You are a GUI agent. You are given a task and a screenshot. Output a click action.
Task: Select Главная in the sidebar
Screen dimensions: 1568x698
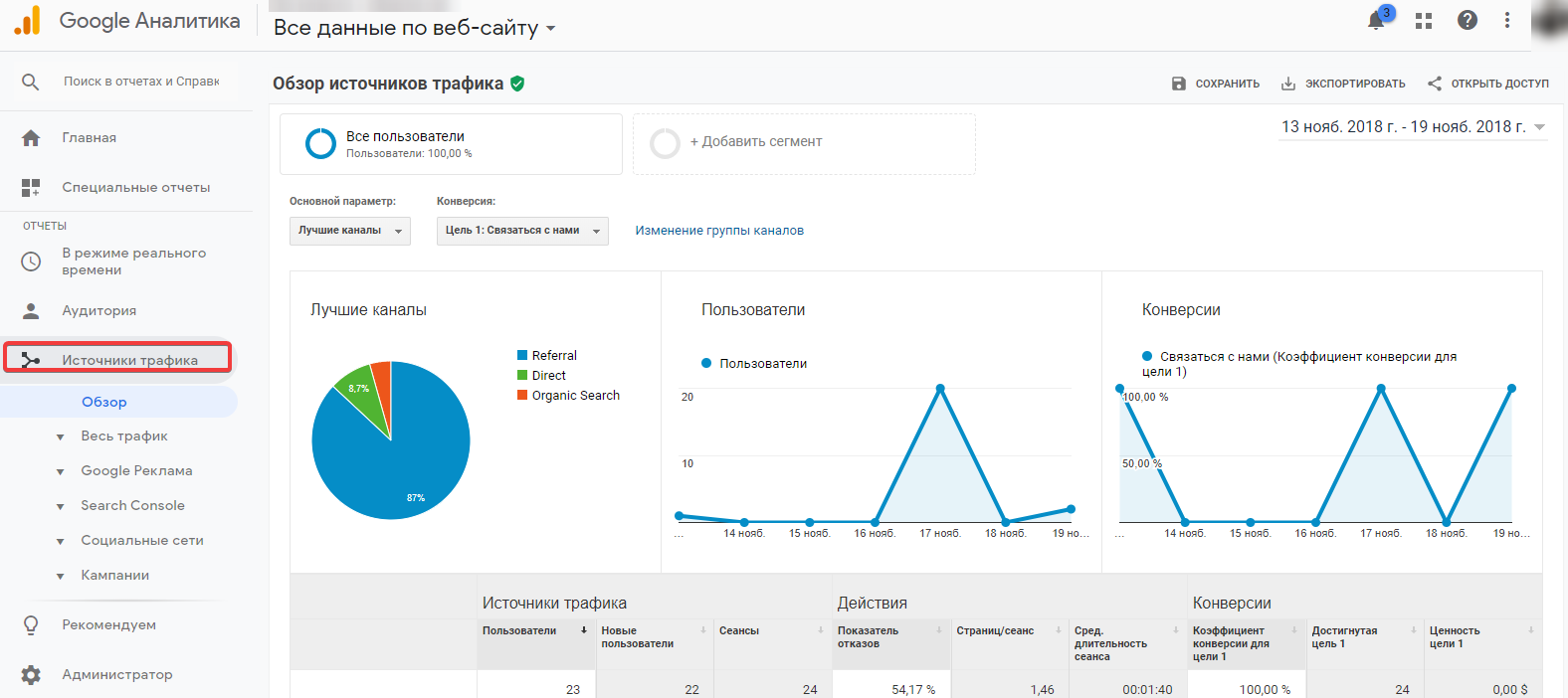(x=90, y=138)
